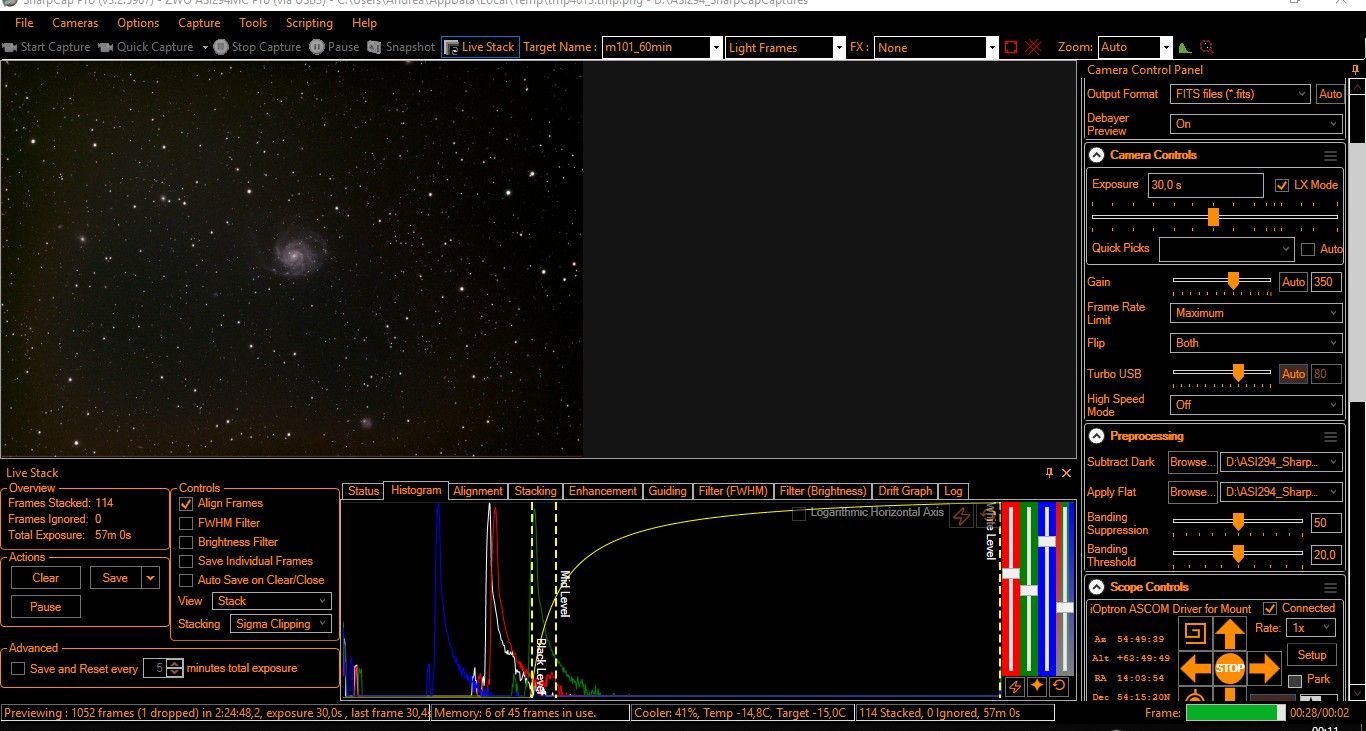Uncheck the Align Frames checkbox

tap(186, 504)
